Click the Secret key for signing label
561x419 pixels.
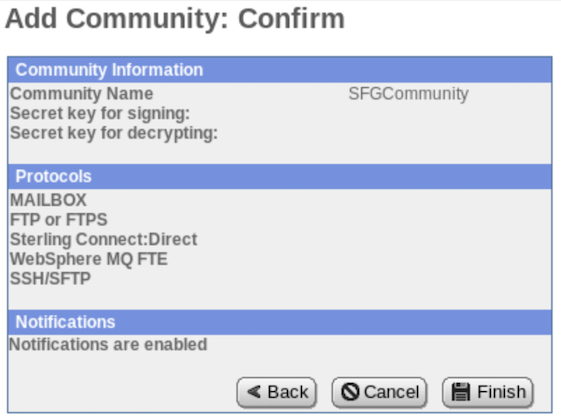pyautogui.click(x=100, y=114)
